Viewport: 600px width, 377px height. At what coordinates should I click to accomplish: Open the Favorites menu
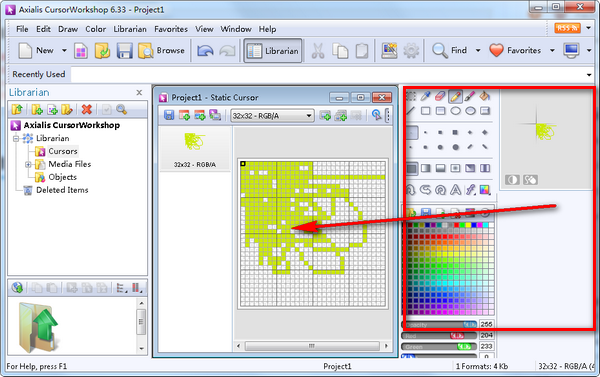(171, 29)
